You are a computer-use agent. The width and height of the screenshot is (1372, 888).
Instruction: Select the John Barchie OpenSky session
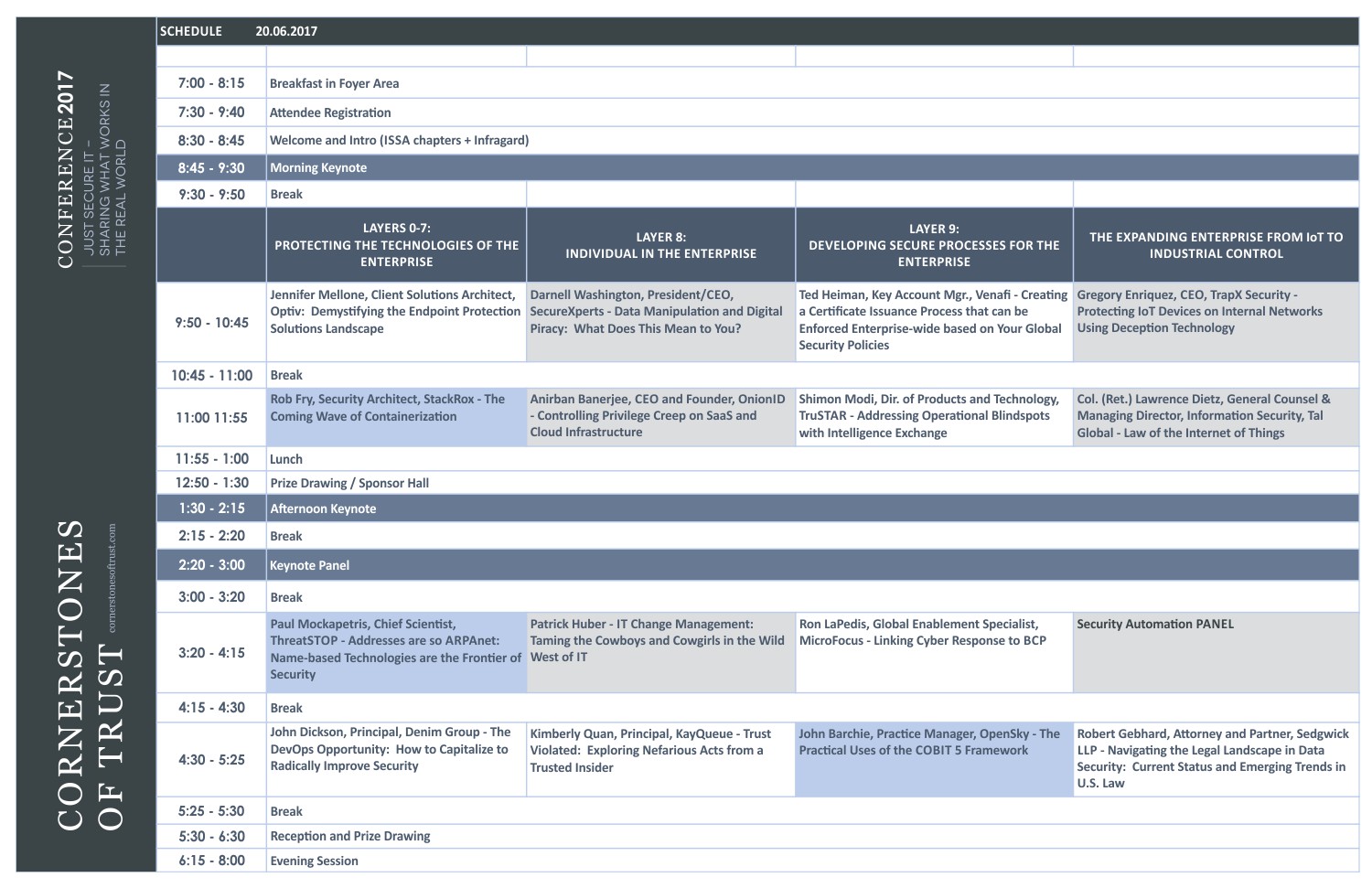934,759
